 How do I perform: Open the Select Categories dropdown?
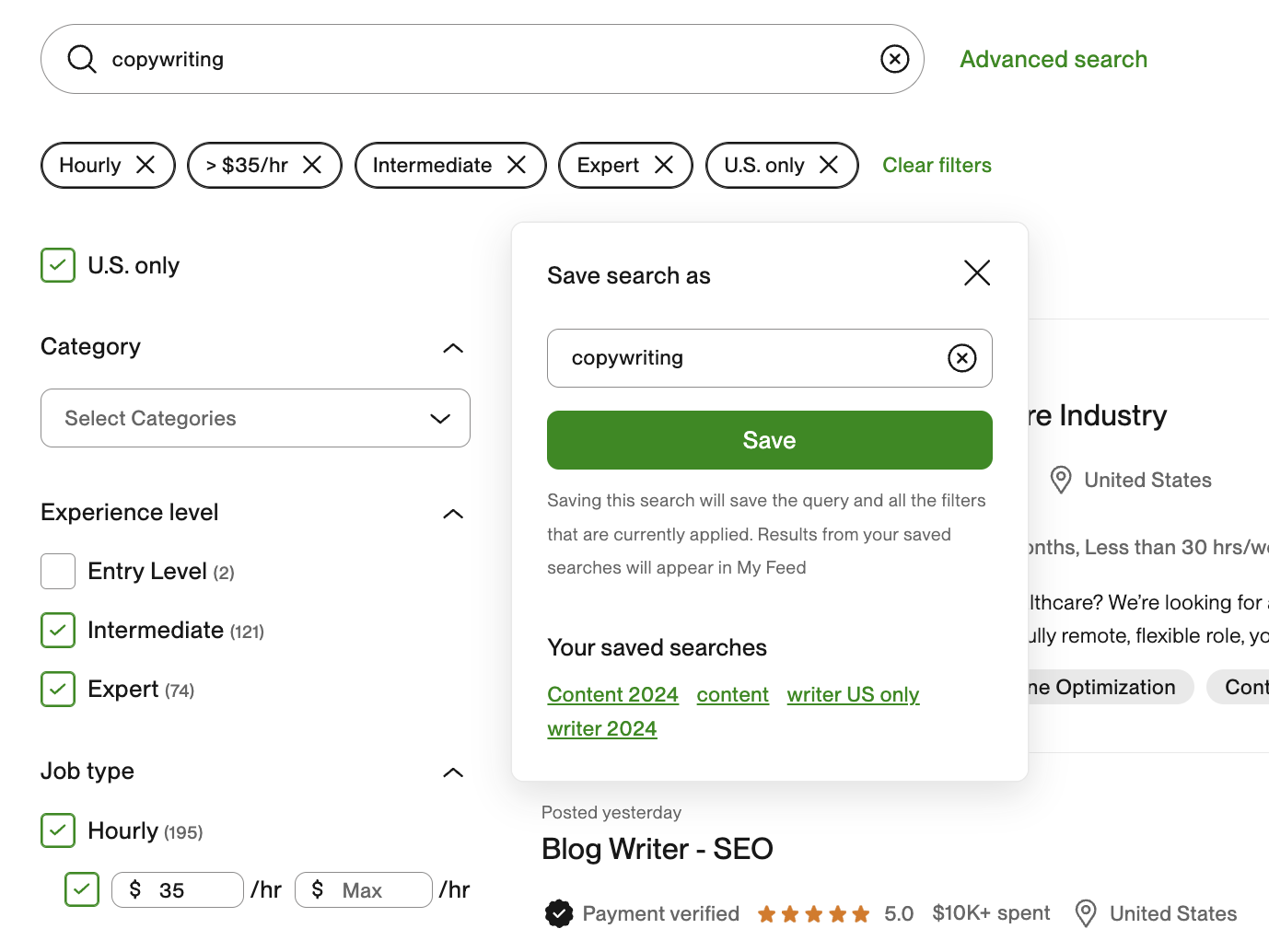click(255, 418)
